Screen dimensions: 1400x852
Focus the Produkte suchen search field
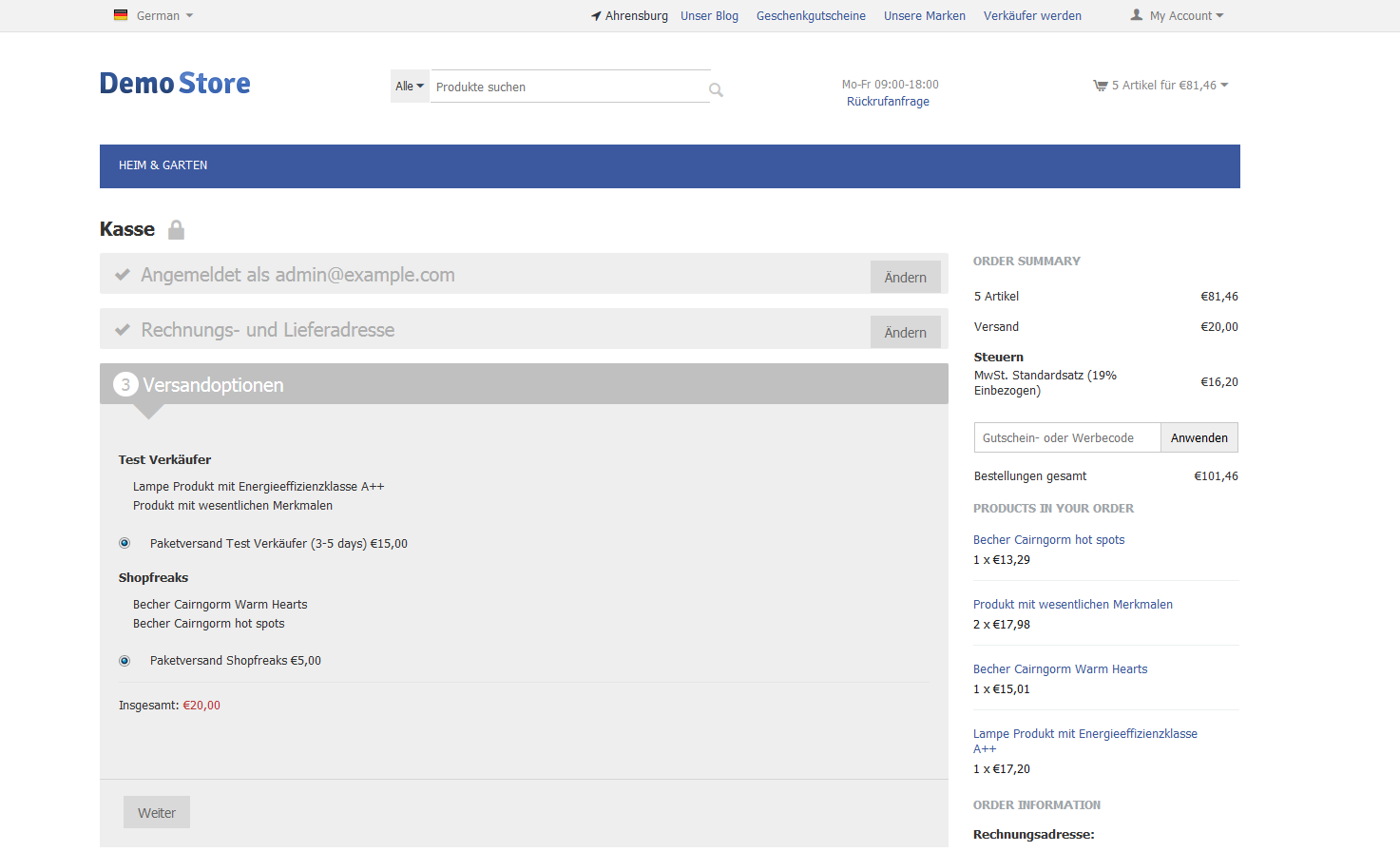coord(569,87)
